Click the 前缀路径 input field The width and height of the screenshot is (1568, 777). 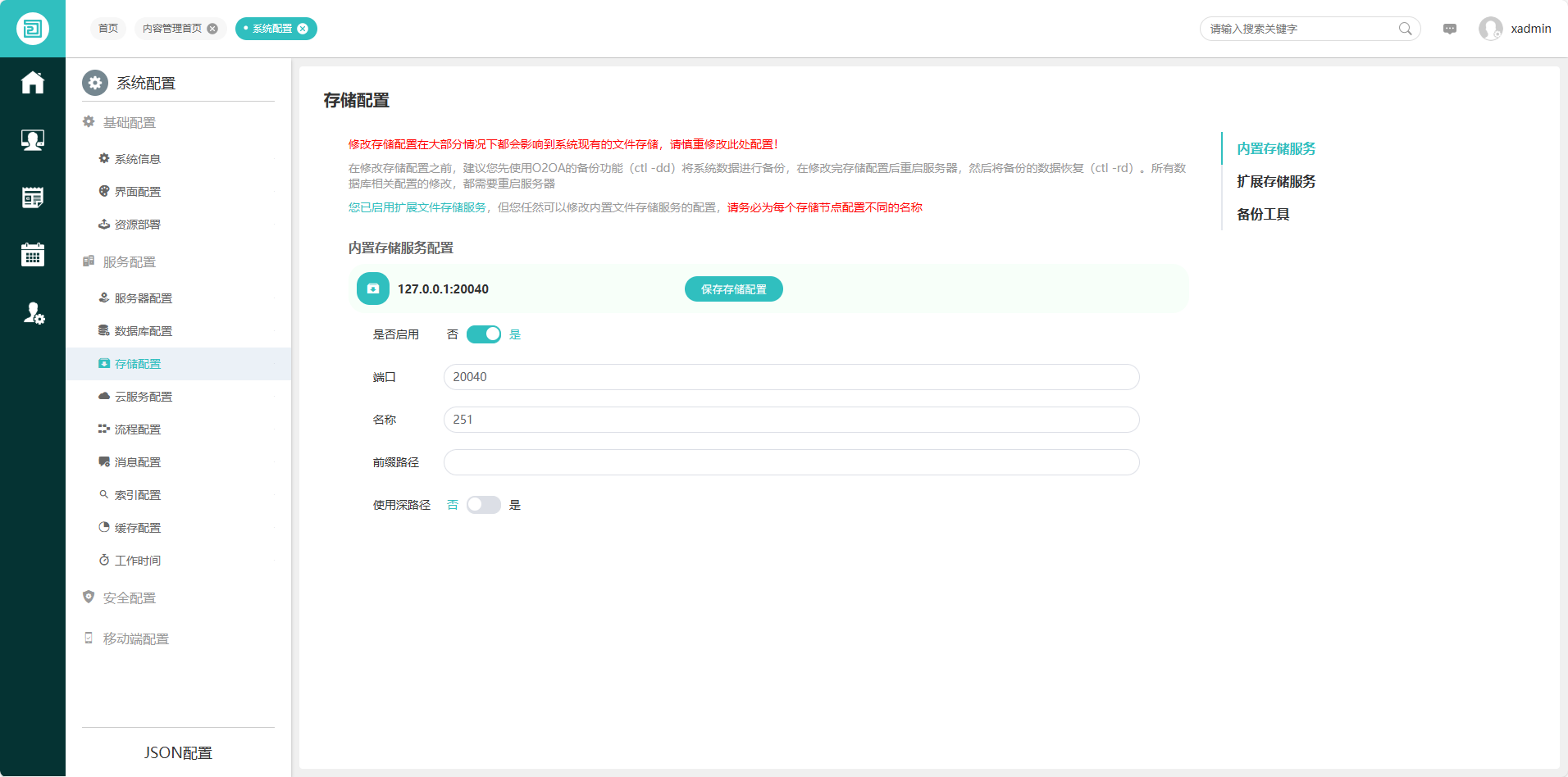pyautogui.click(x=791, y=462)
